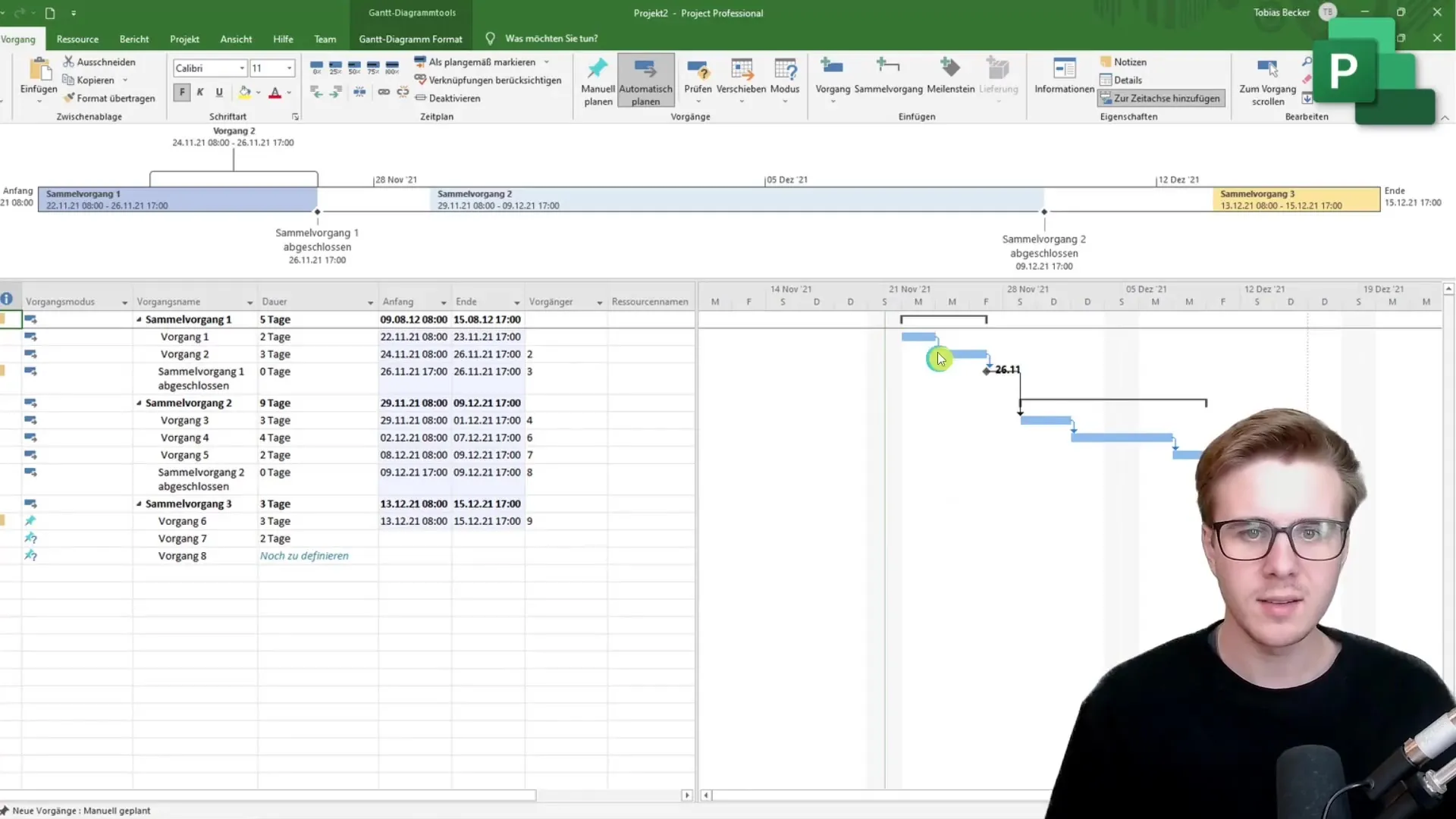This screenshot has height=819, width=1456.
Task: Click the Einfügen paste icon
Action: coord(39,71)
